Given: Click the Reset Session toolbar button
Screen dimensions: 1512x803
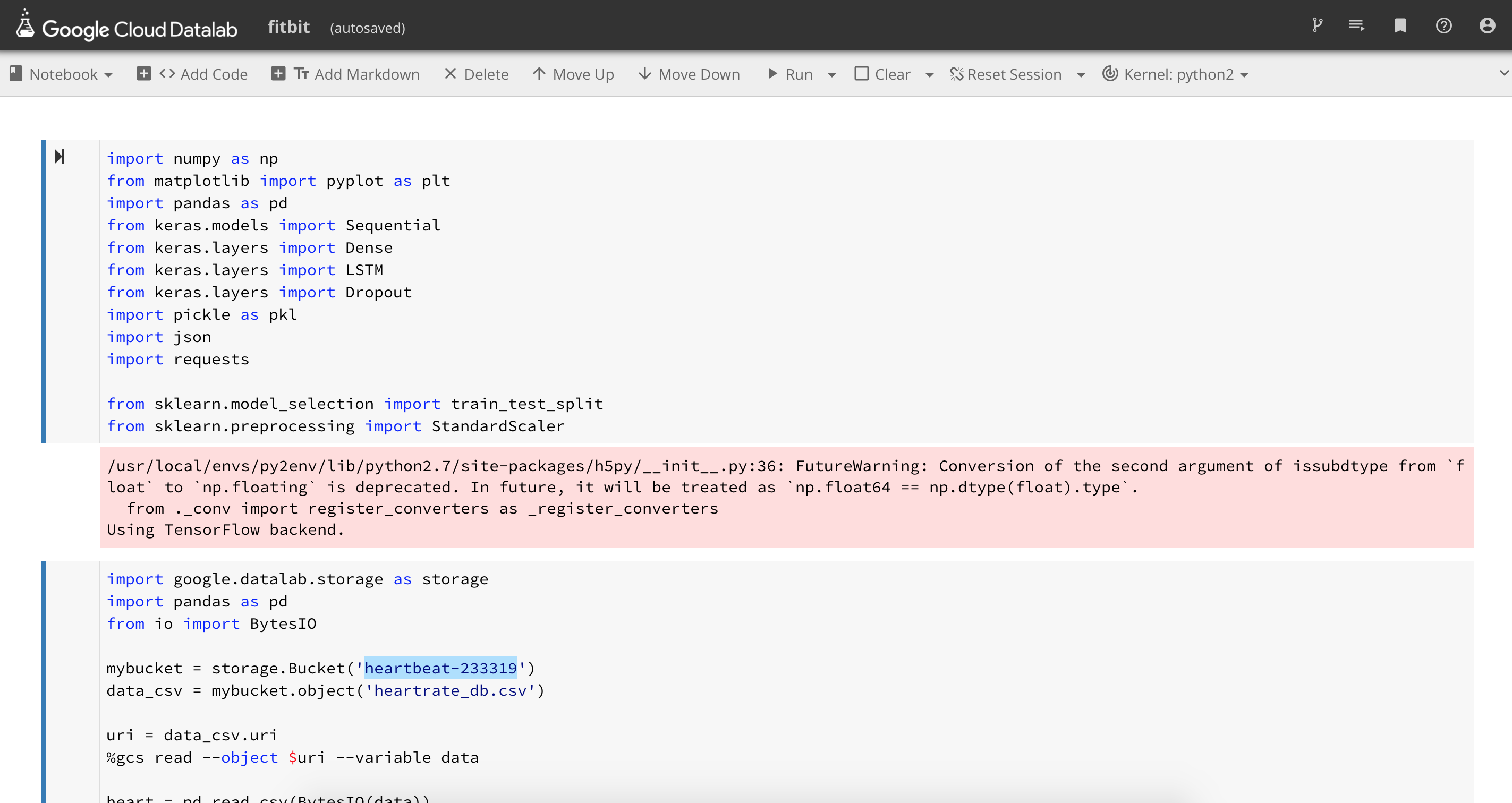Looking at the screenshot, I should click(x=1006, y=74).
